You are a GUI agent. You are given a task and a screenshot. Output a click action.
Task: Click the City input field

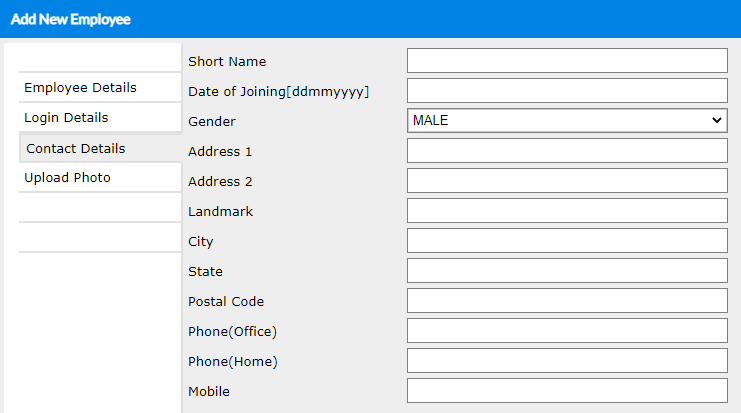click(x=566, y=240)
